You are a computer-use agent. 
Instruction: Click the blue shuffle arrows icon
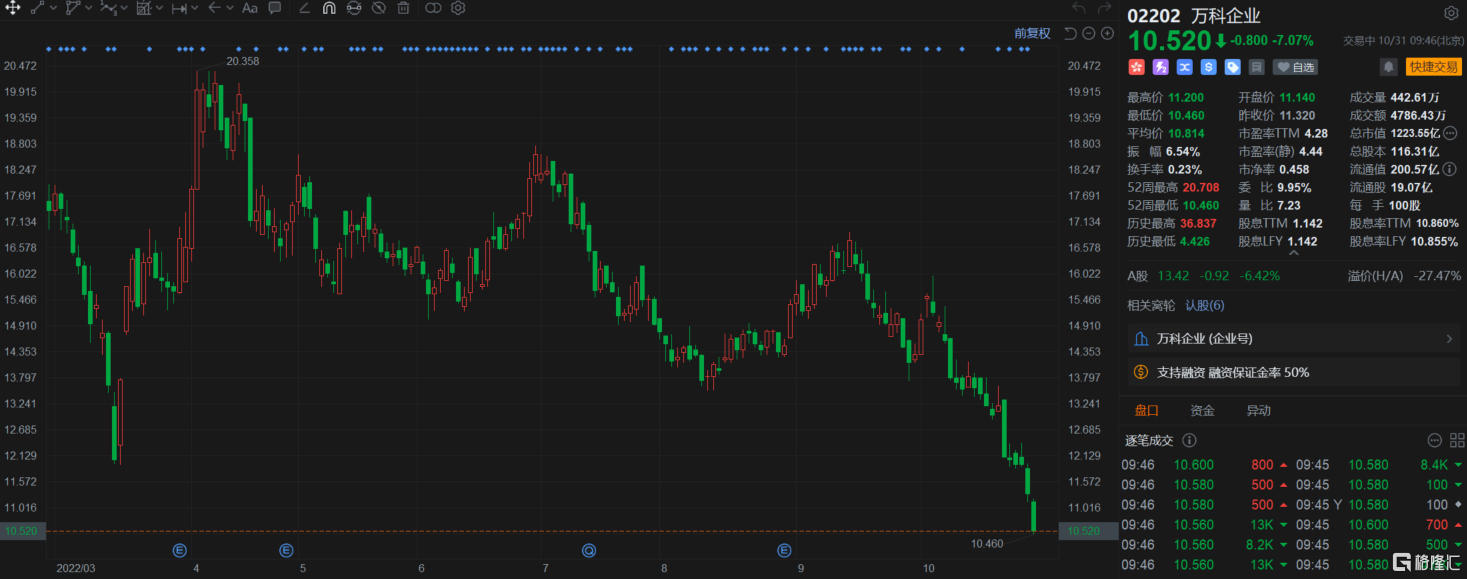(1185, 67)
